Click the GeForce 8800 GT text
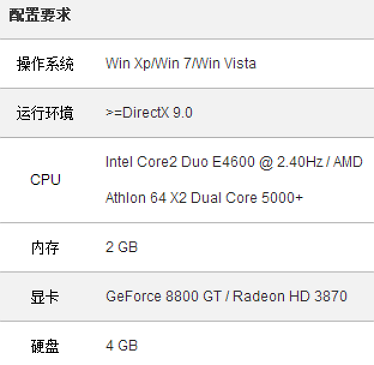The height and width of the screenshot is (365, 374). (163, 296)
